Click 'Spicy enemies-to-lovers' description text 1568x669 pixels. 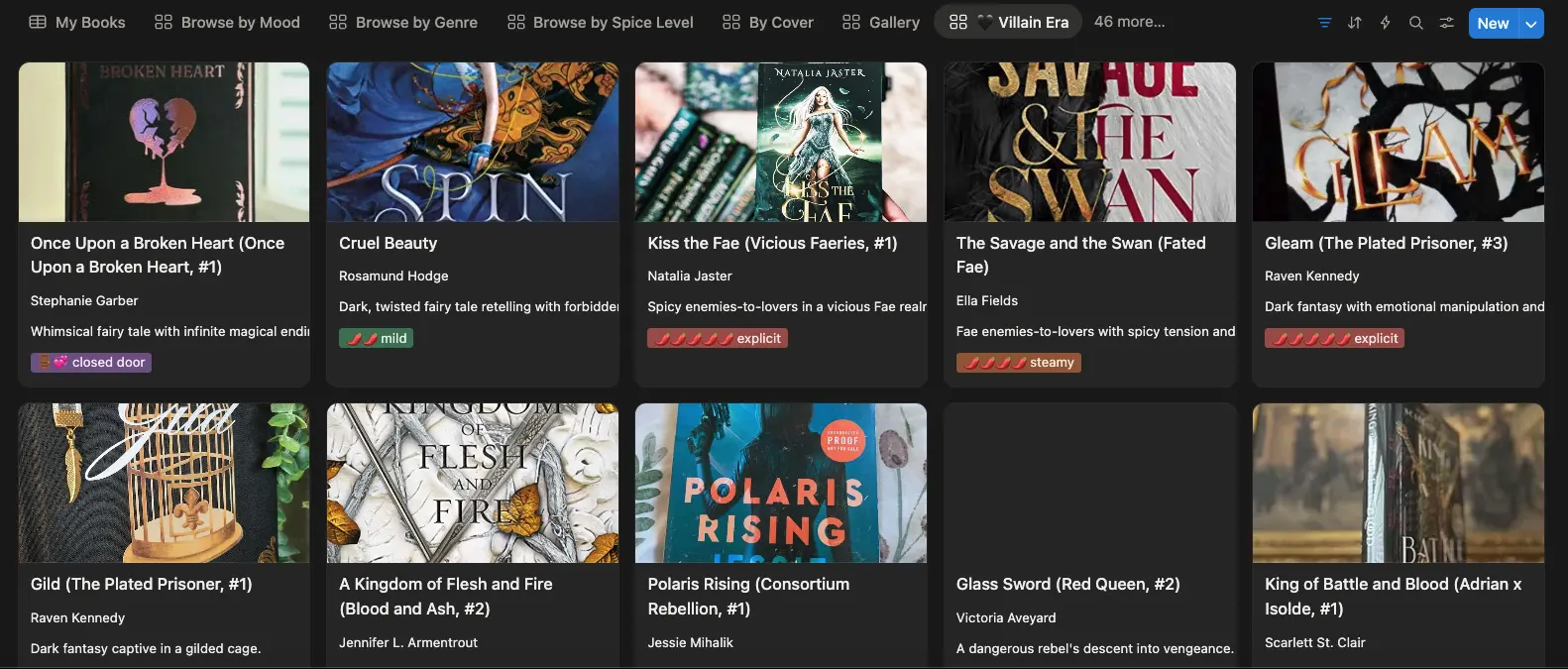787,306
